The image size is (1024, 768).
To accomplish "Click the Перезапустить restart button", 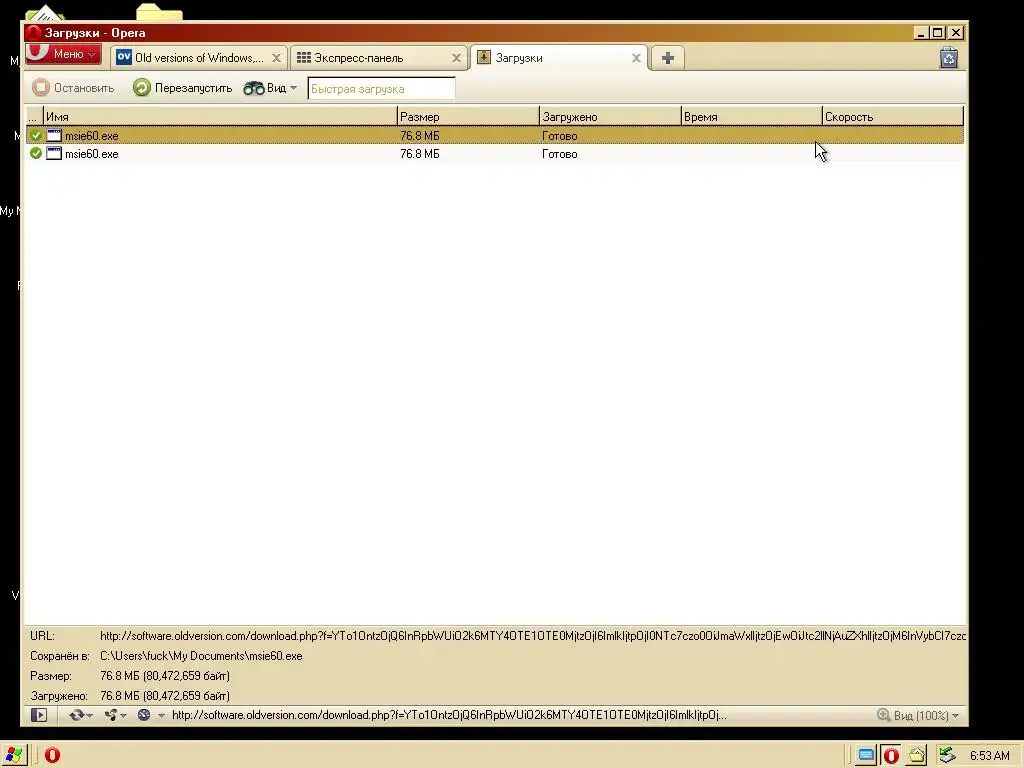I will pyautogui.click(x=182, y=88).
